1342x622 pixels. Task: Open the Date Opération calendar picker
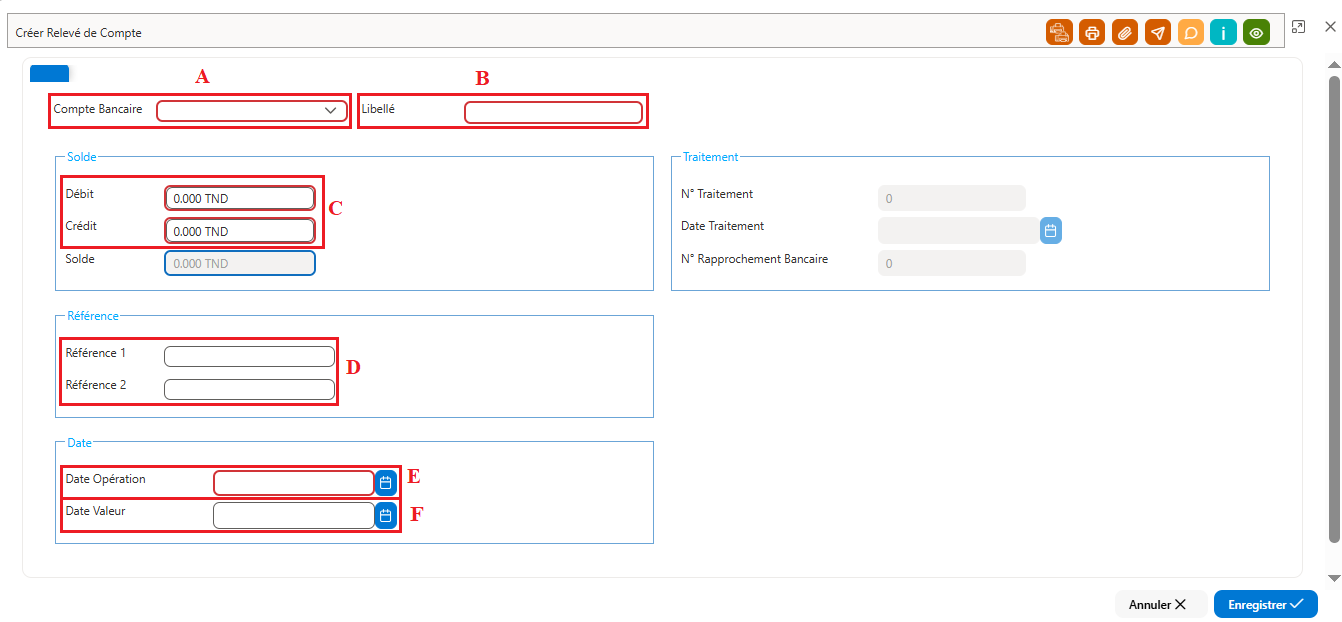(x=386, y=483)
